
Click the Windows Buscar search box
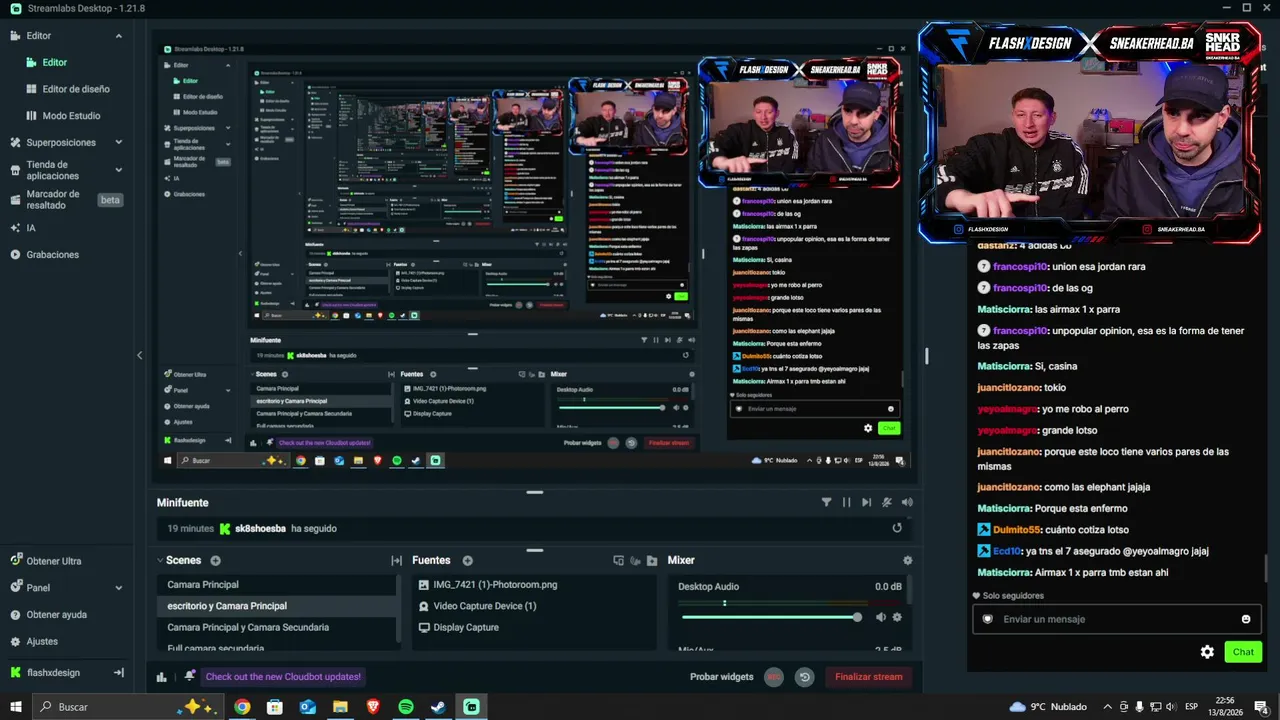[130, 707]
